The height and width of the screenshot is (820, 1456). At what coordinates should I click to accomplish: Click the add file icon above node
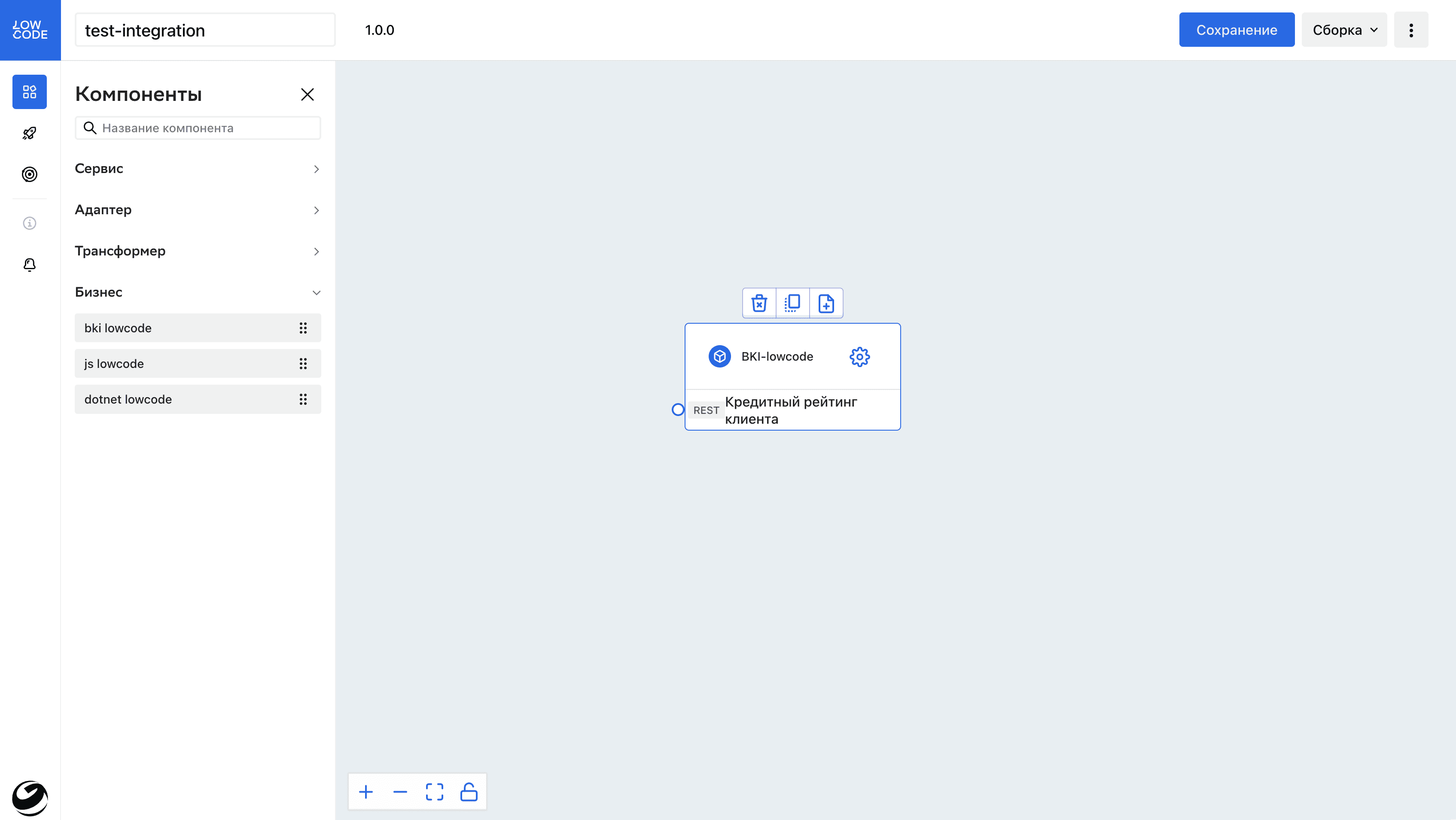826,304
